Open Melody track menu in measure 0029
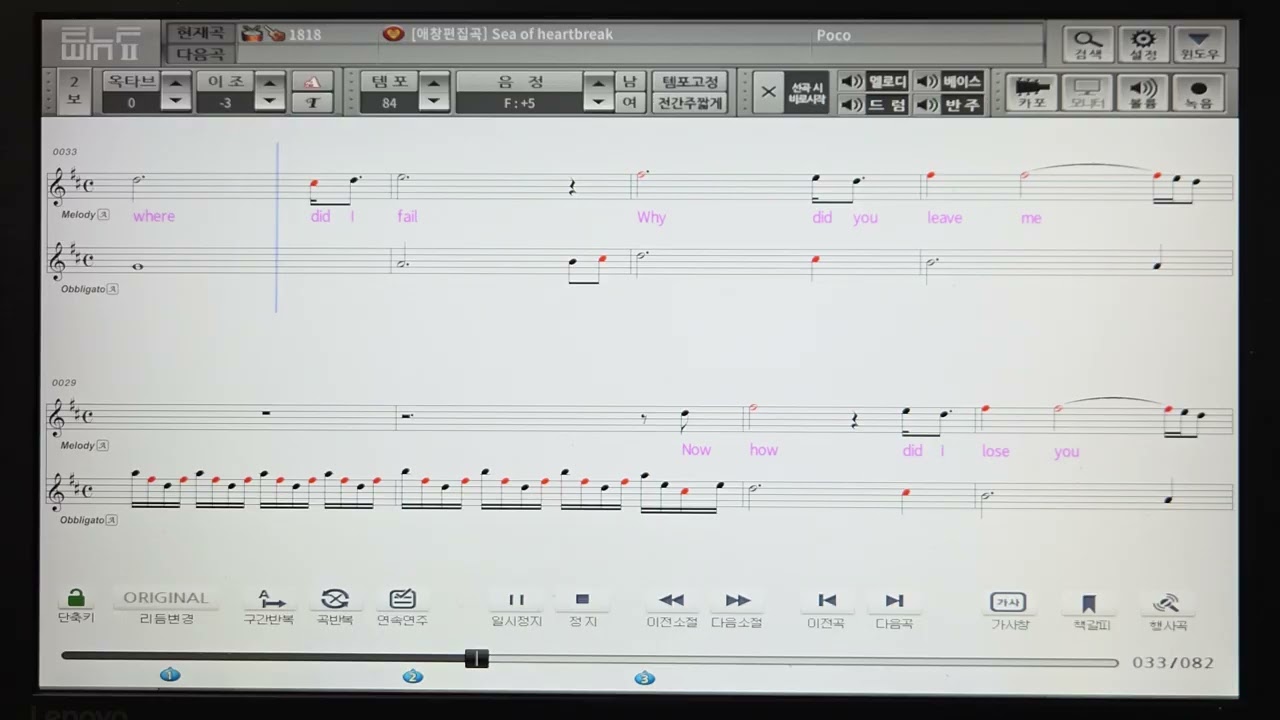1280x720 pixels. (104, 445)
